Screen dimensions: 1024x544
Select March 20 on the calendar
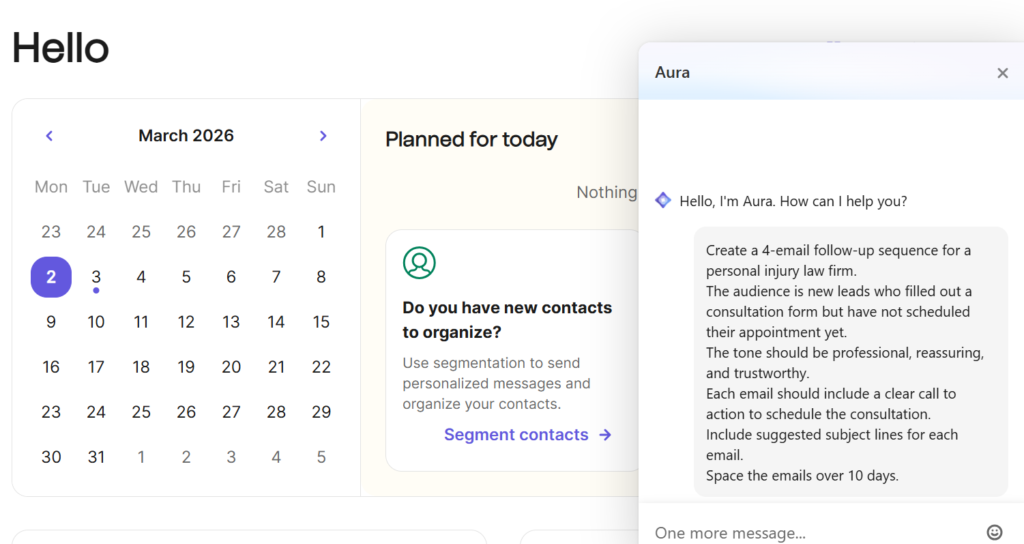pos(231,367)
